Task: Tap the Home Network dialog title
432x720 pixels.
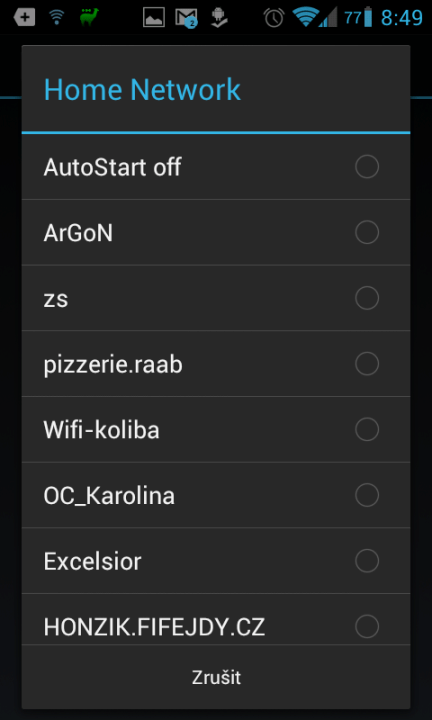Action: pos(142,90)
